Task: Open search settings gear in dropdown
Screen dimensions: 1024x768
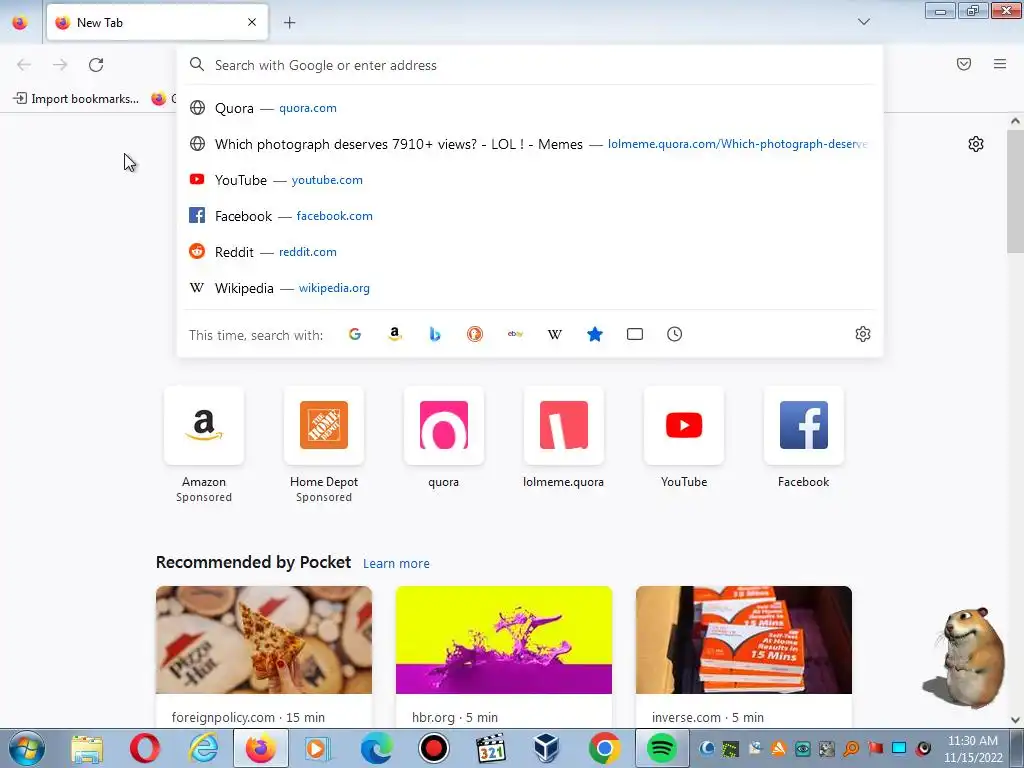Action: click(x=863, y=334)
